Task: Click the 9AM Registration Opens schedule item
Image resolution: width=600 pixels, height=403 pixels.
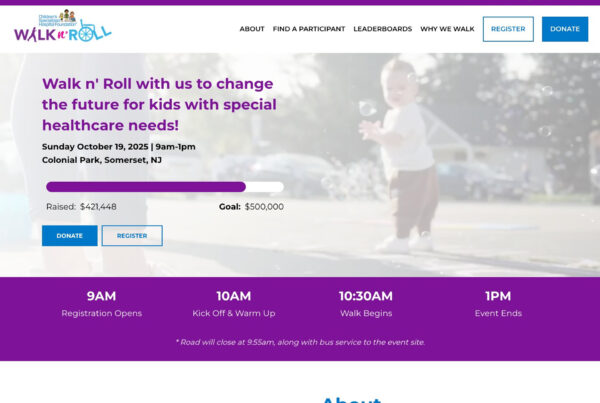Action: tap(101, 304)
